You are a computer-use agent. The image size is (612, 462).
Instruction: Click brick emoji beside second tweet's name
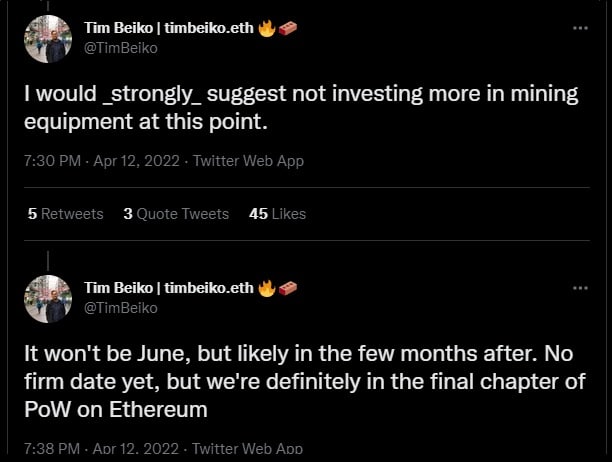(x=288, y=288)
